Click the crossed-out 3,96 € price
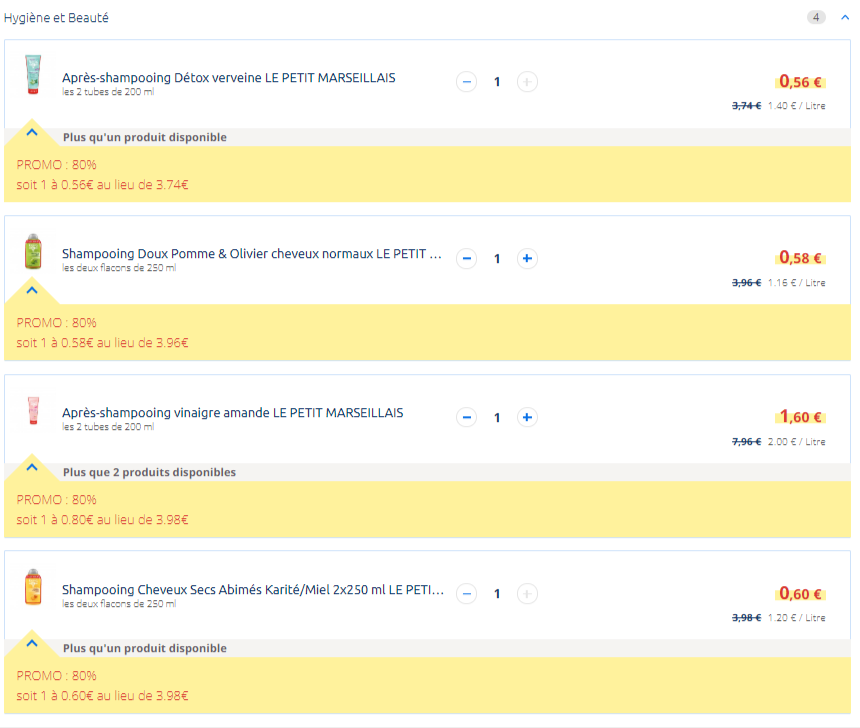 coord(746,283)
